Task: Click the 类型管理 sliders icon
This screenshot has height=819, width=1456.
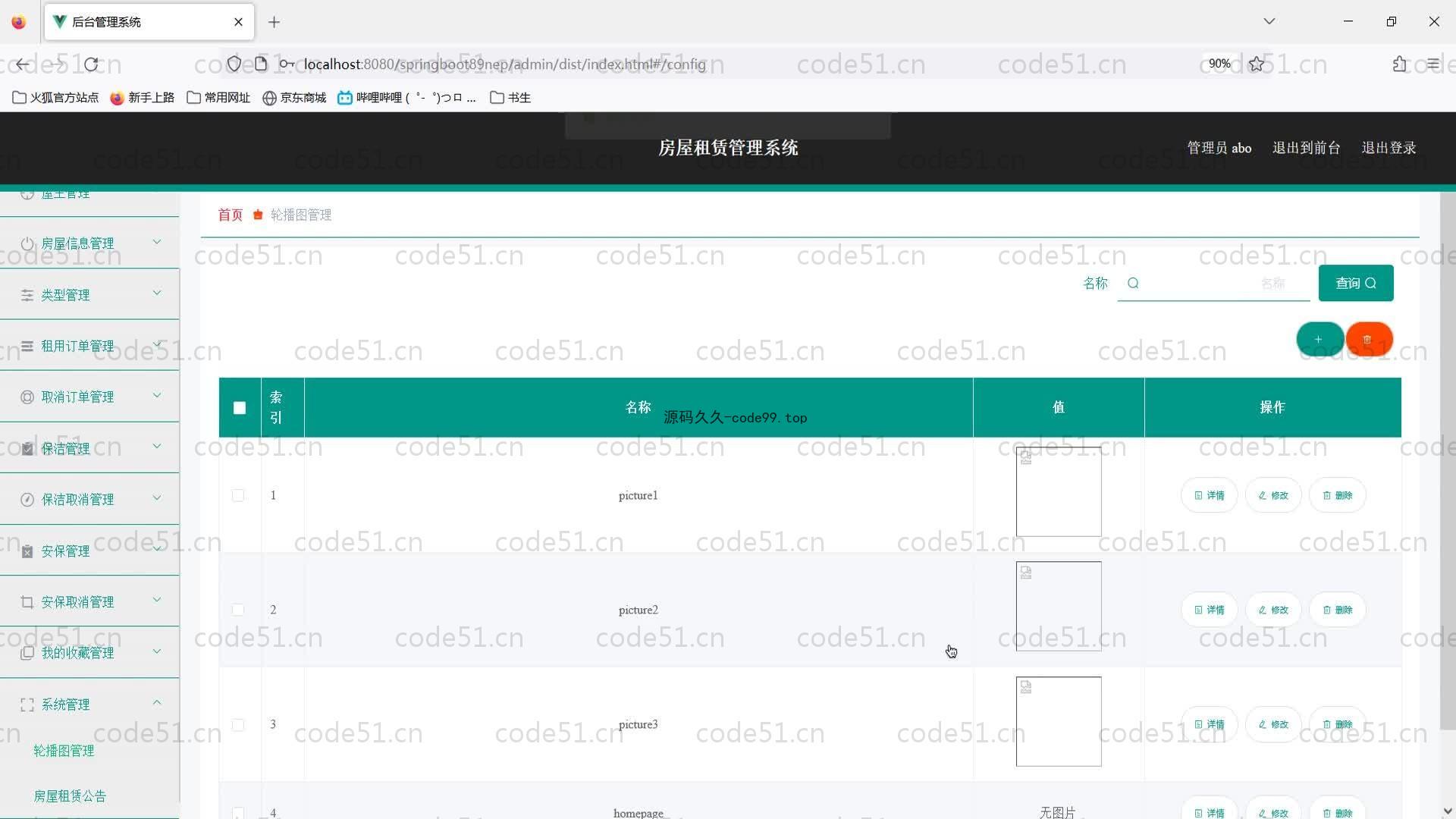Action: point(27,295)
